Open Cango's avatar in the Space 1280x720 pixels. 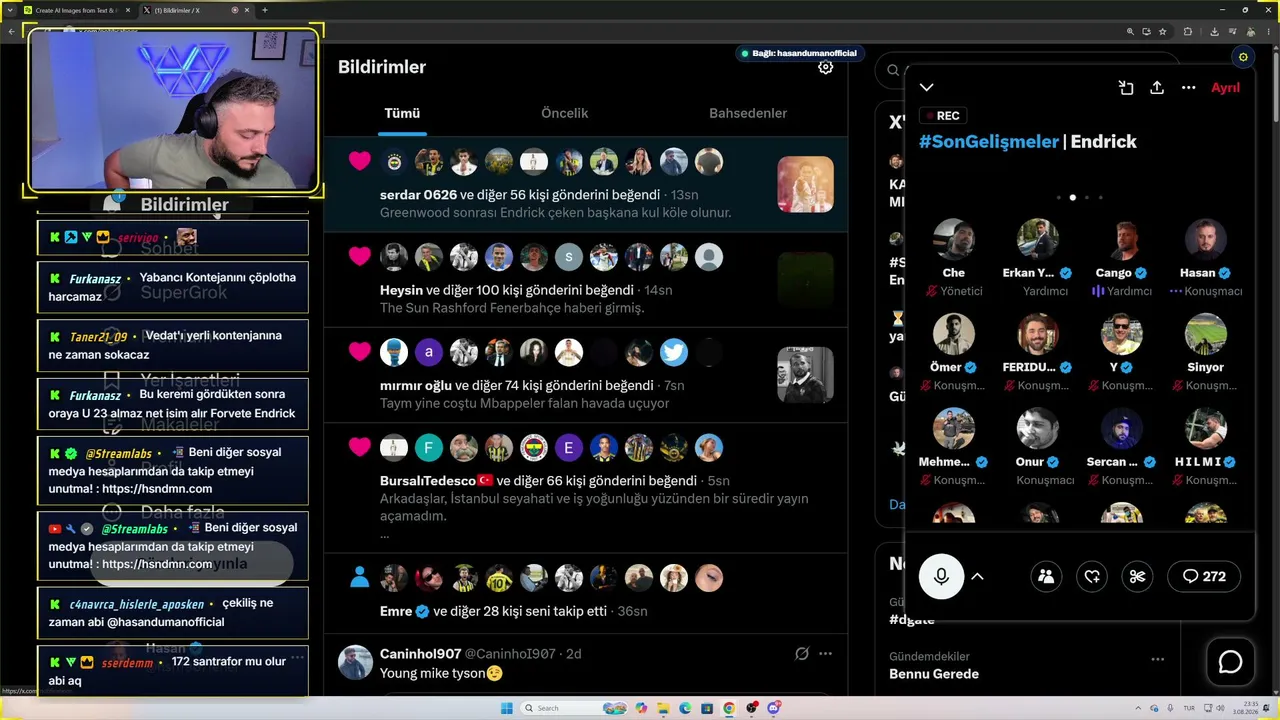[1122, 240]
